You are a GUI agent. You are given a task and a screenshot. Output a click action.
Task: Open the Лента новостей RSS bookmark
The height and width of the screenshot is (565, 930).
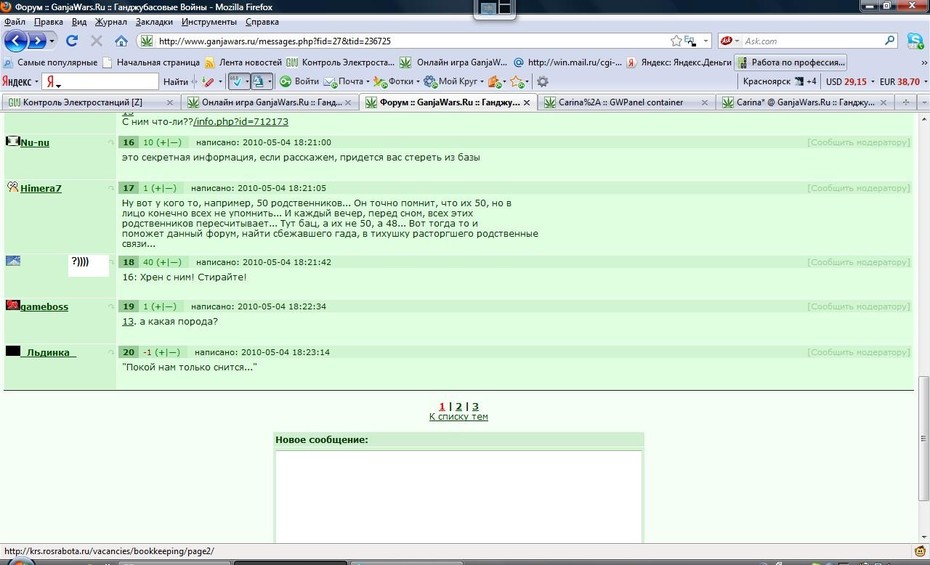(x=243, y=62)
